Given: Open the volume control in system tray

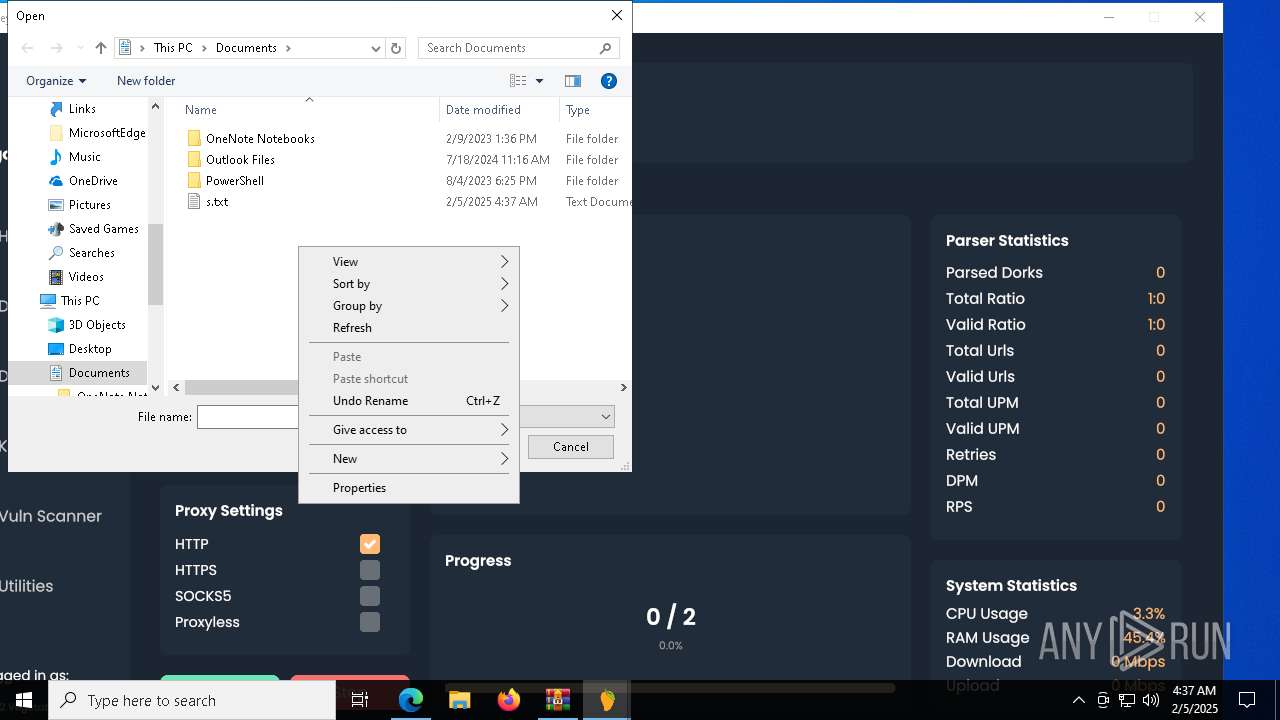Looking at the screenshot, I should click(x=1151, y=700).
